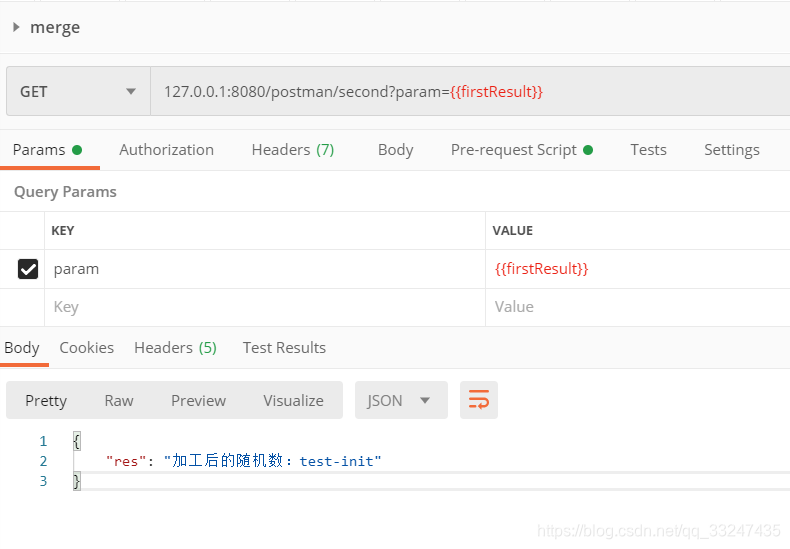Expand the merge request title arrow
Image resolution: width=790 pixels, height=549 pixels.
(16, 27)
